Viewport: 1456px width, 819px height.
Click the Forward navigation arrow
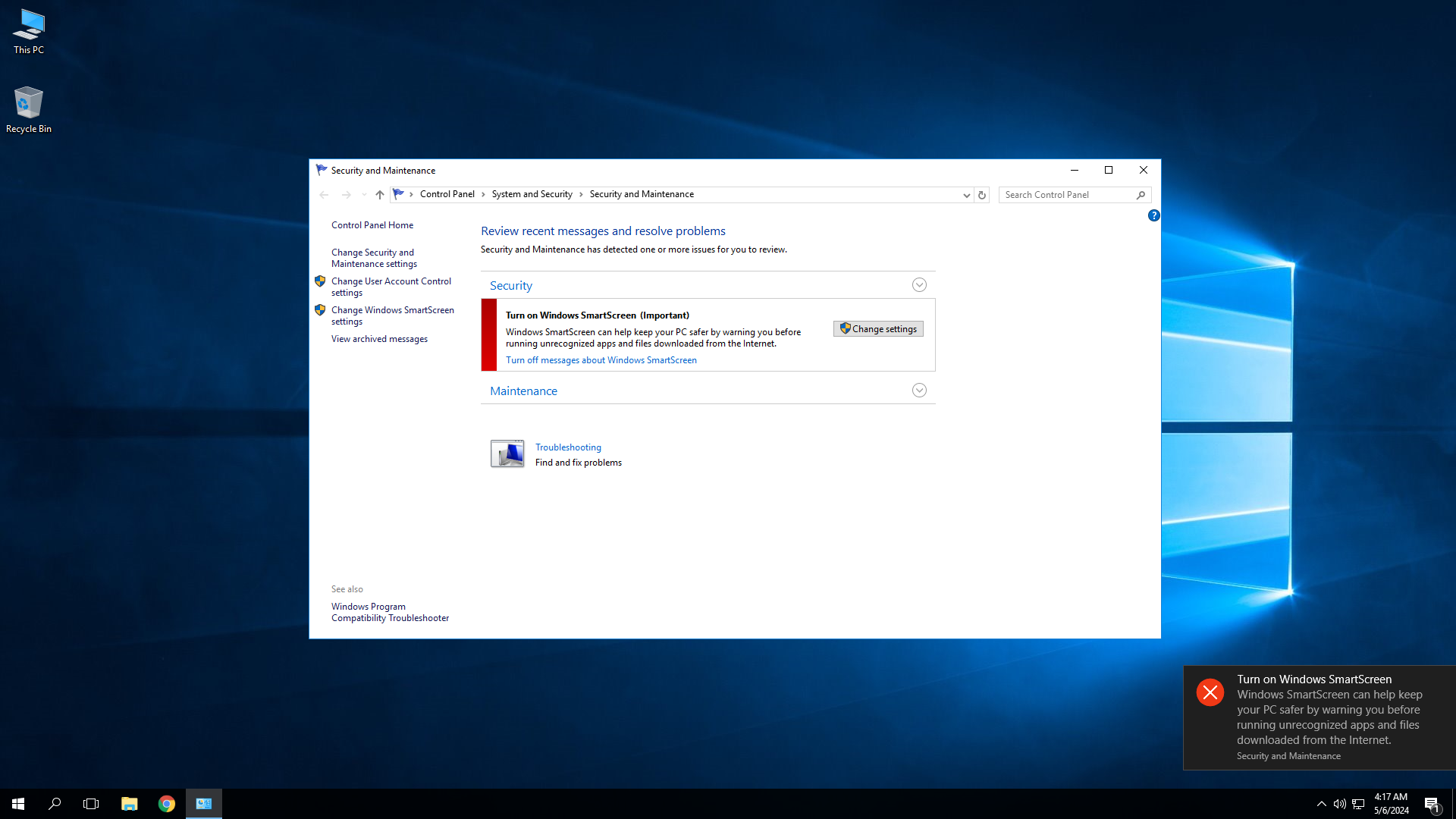click(347, 195)
